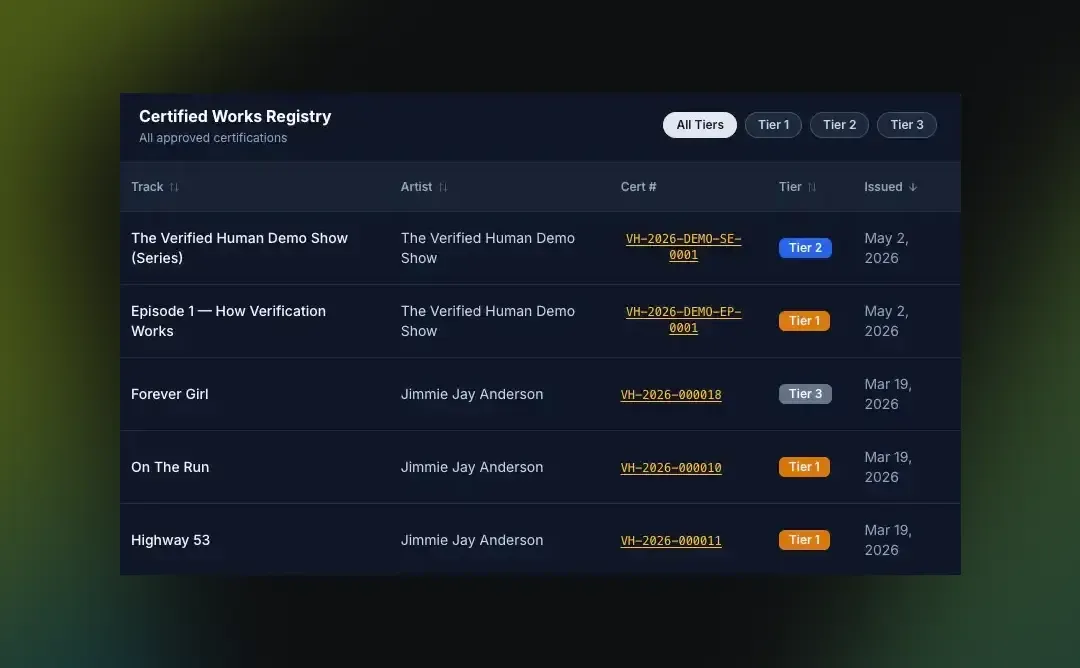Select track 'Episode 1 — How Verification Works'
Screen dimensions: 1080x668
tap(228, 321)
